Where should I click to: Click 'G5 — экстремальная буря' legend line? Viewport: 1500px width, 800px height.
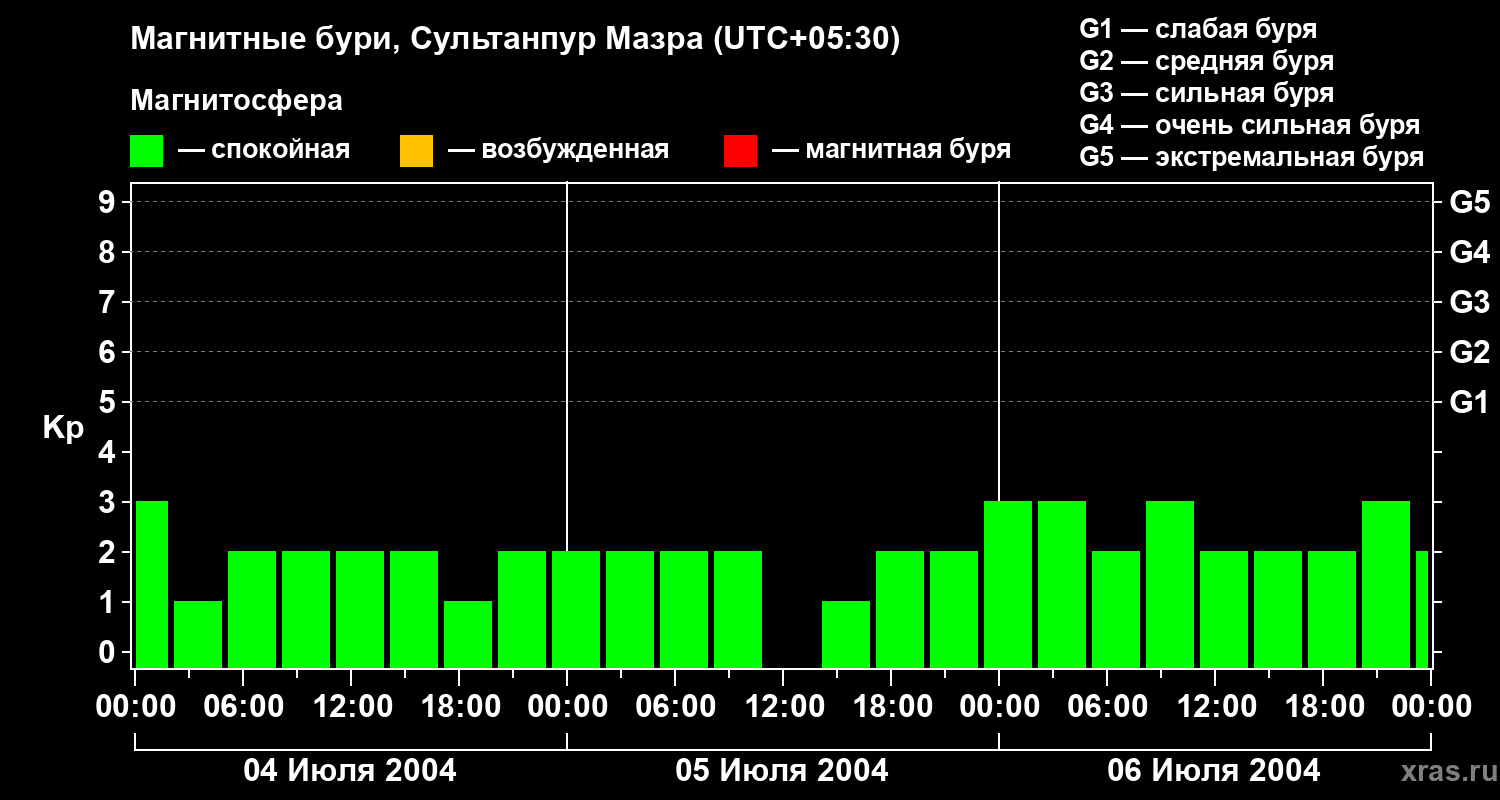[1251, 157]
